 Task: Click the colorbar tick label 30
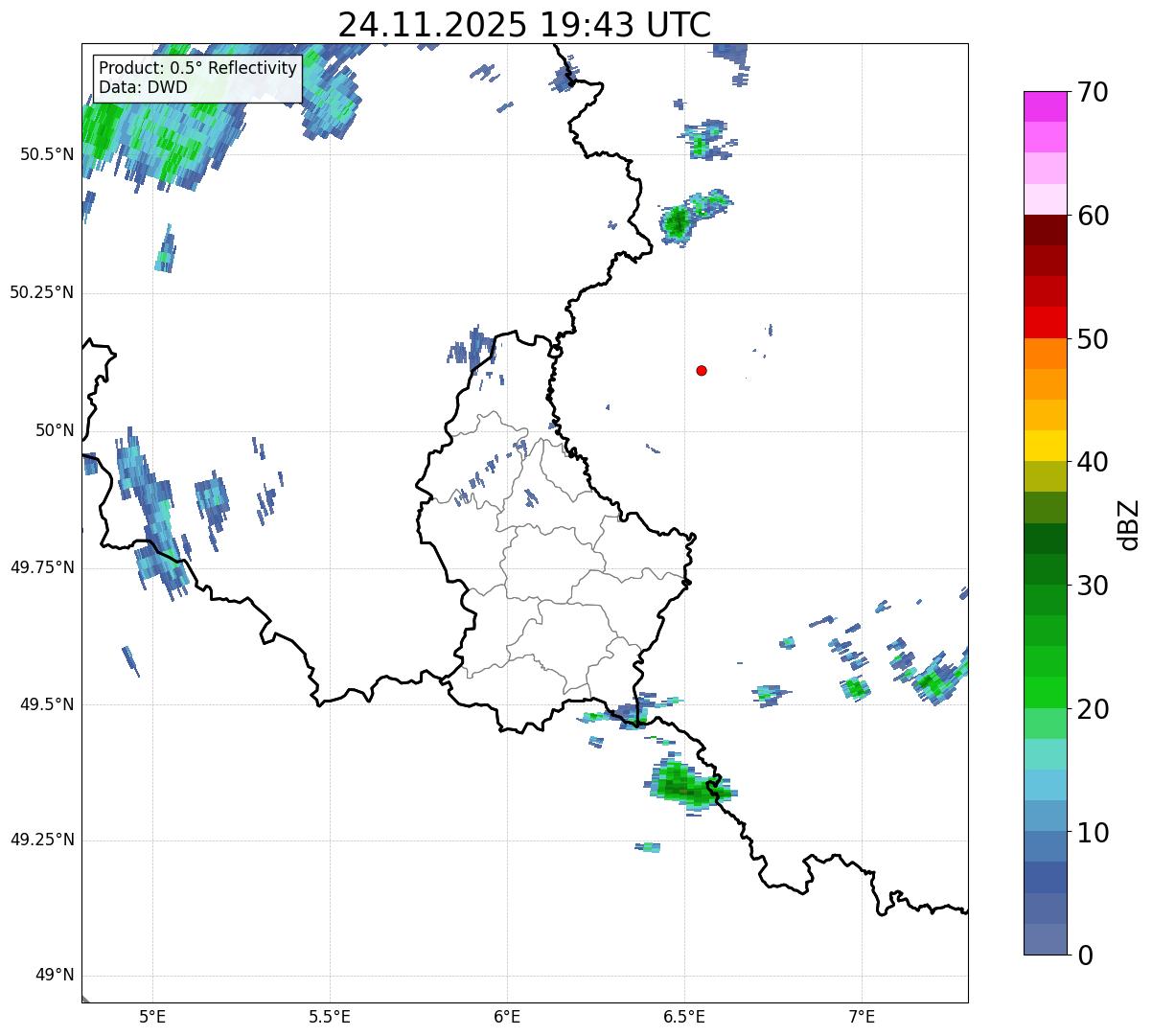coord(1093,586)
